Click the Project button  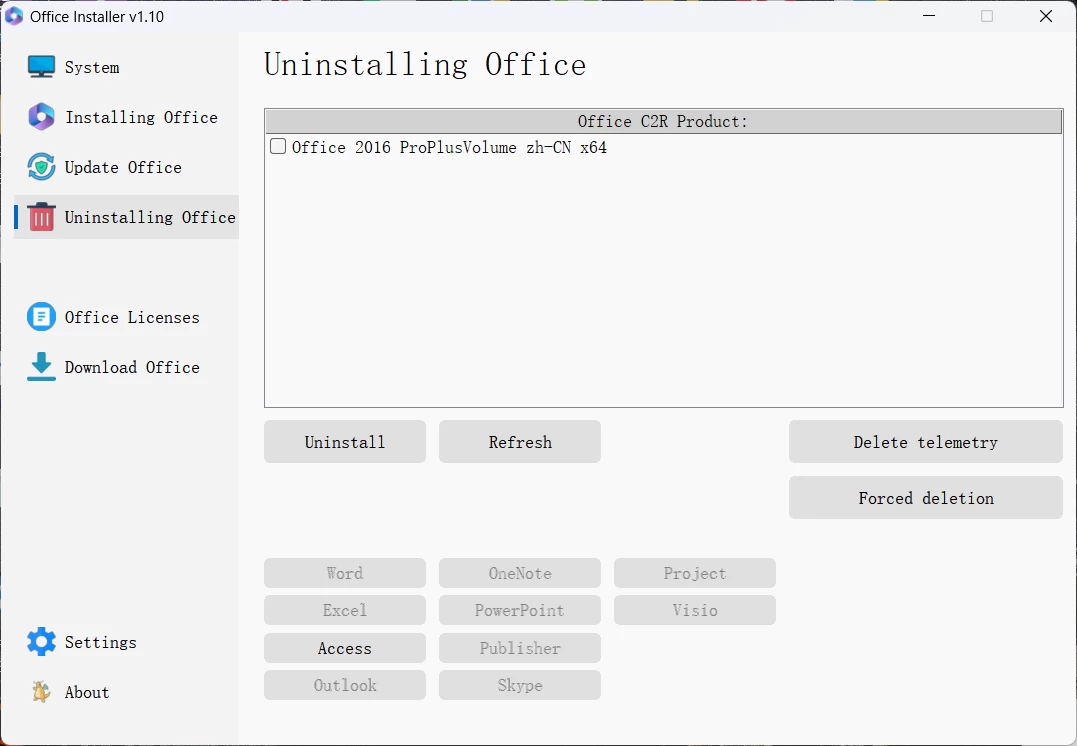coord(694,573)
